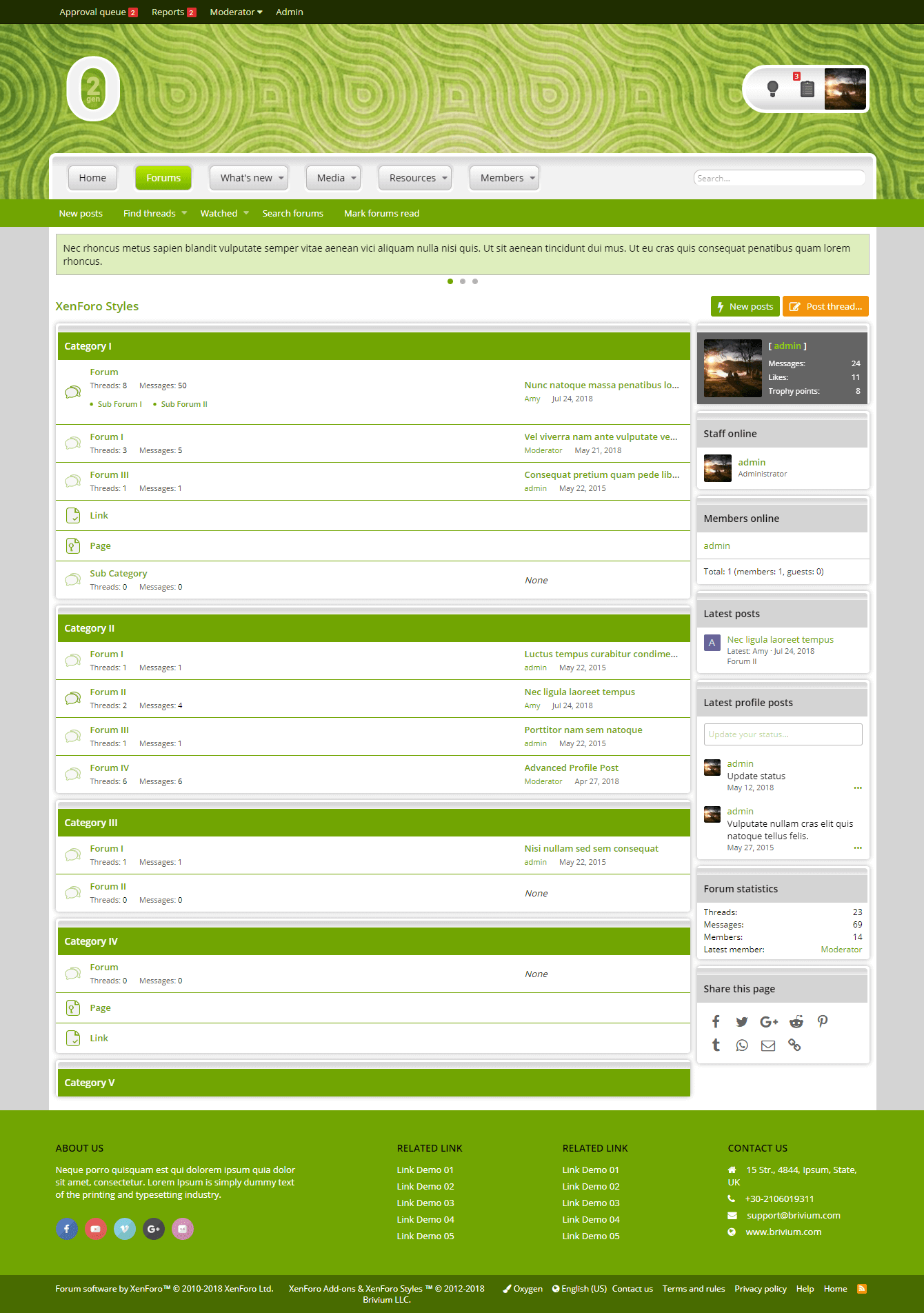Open the Home navigation tab

(92, 178)
